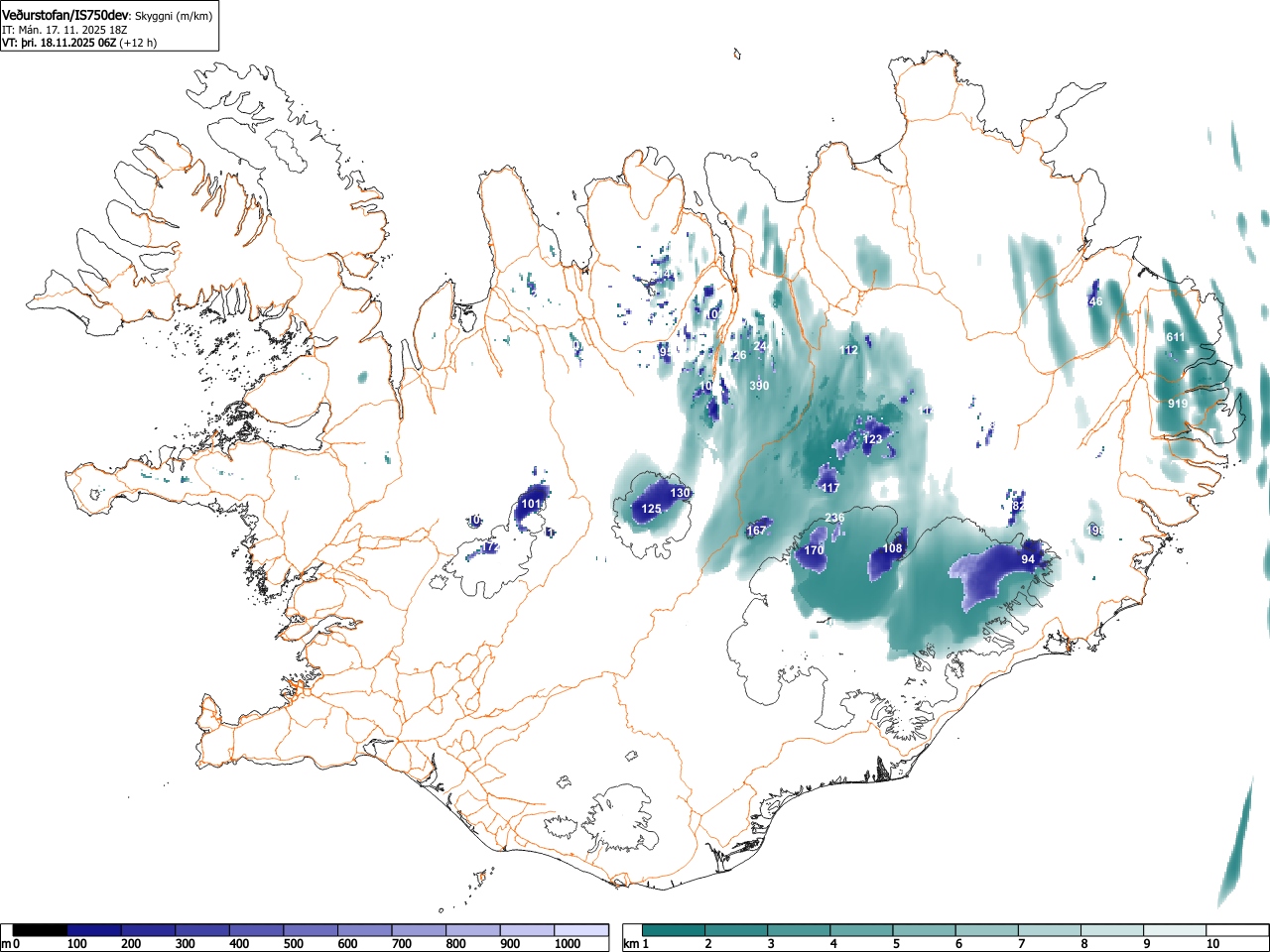Click the 101 visibility value in the west
This screenshot has height=952, width=1270.
coord(532,504)
